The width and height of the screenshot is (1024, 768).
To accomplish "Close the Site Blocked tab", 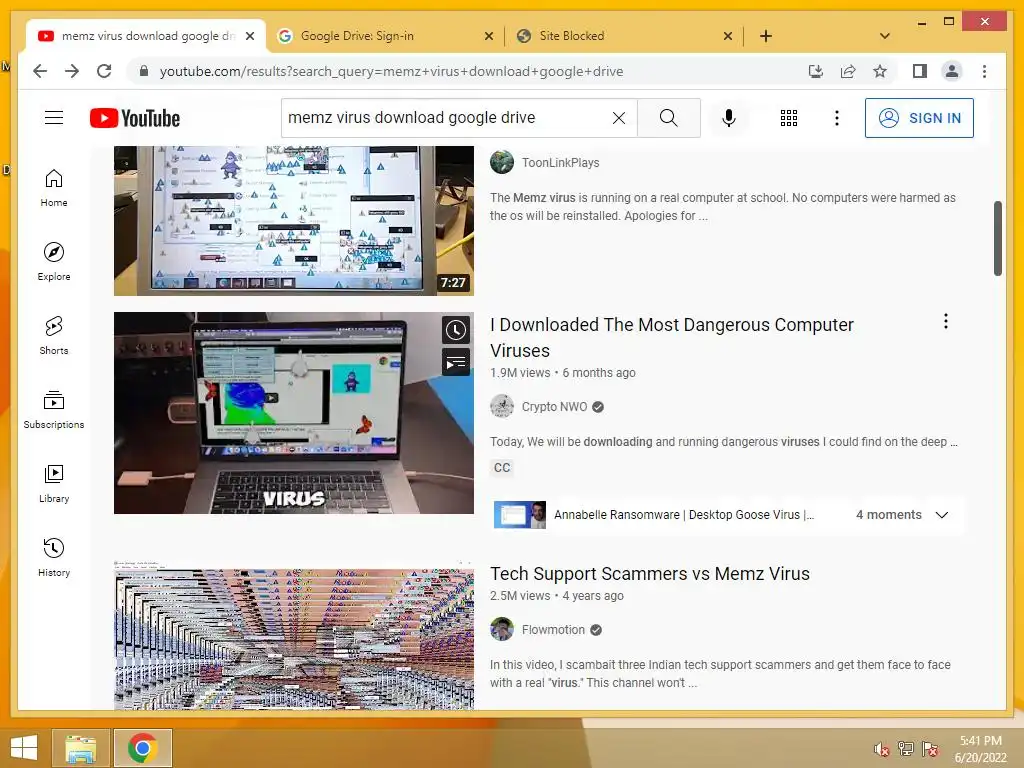I will click(728, 37).
